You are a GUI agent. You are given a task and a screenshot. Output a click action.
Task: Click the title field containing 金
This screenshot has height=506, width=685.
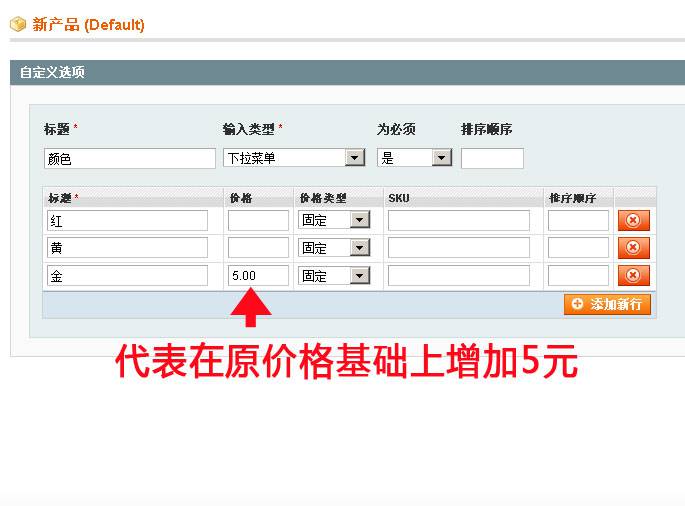point(127,276)
